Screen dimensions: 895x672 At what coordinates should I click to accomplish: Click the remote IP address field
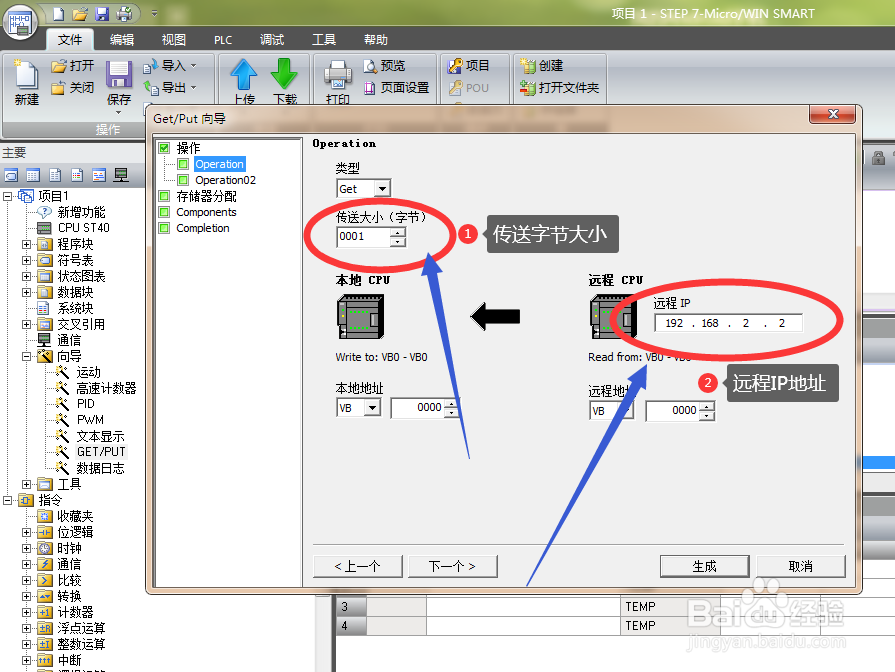pos(728,323)
